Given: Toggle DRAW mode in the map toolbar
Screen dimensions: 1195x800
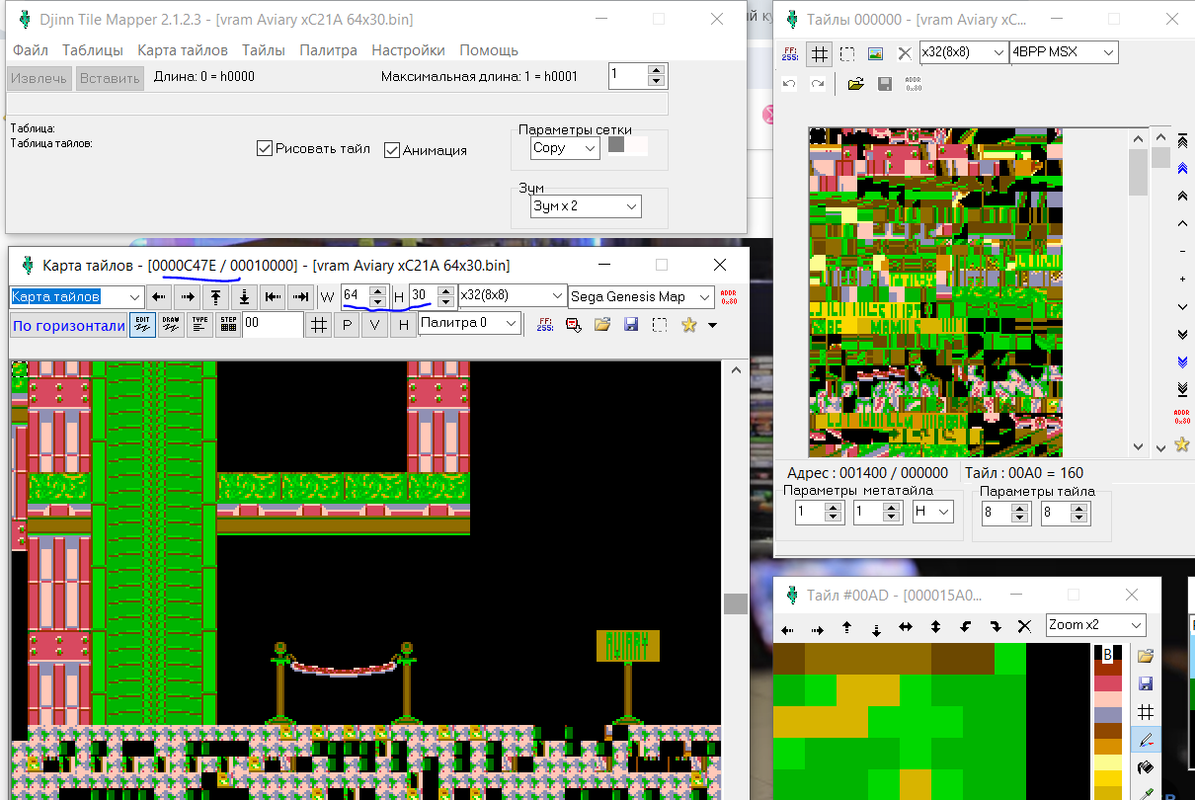Looking at the screenshot, I should (171, 325).
